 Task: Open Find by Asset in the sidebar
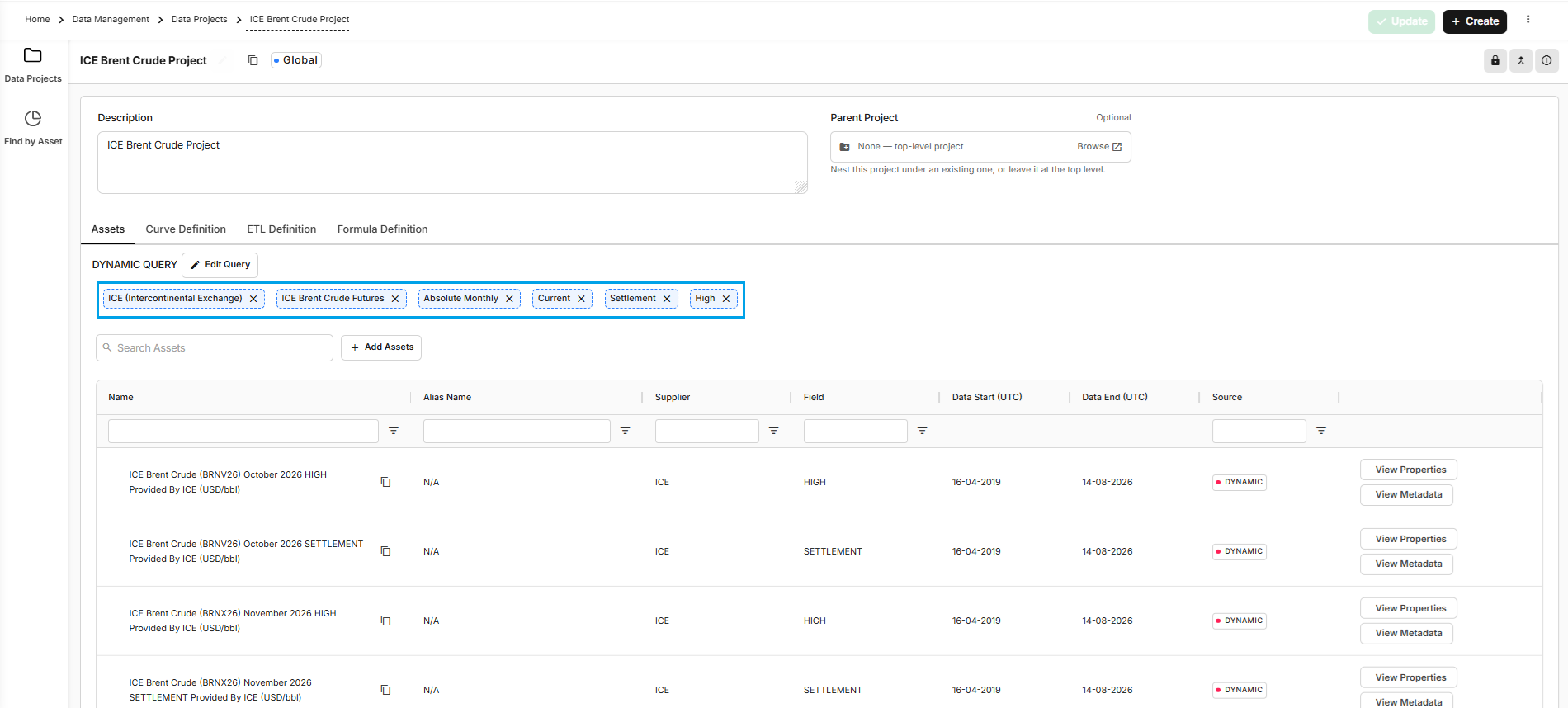[33, 128]
